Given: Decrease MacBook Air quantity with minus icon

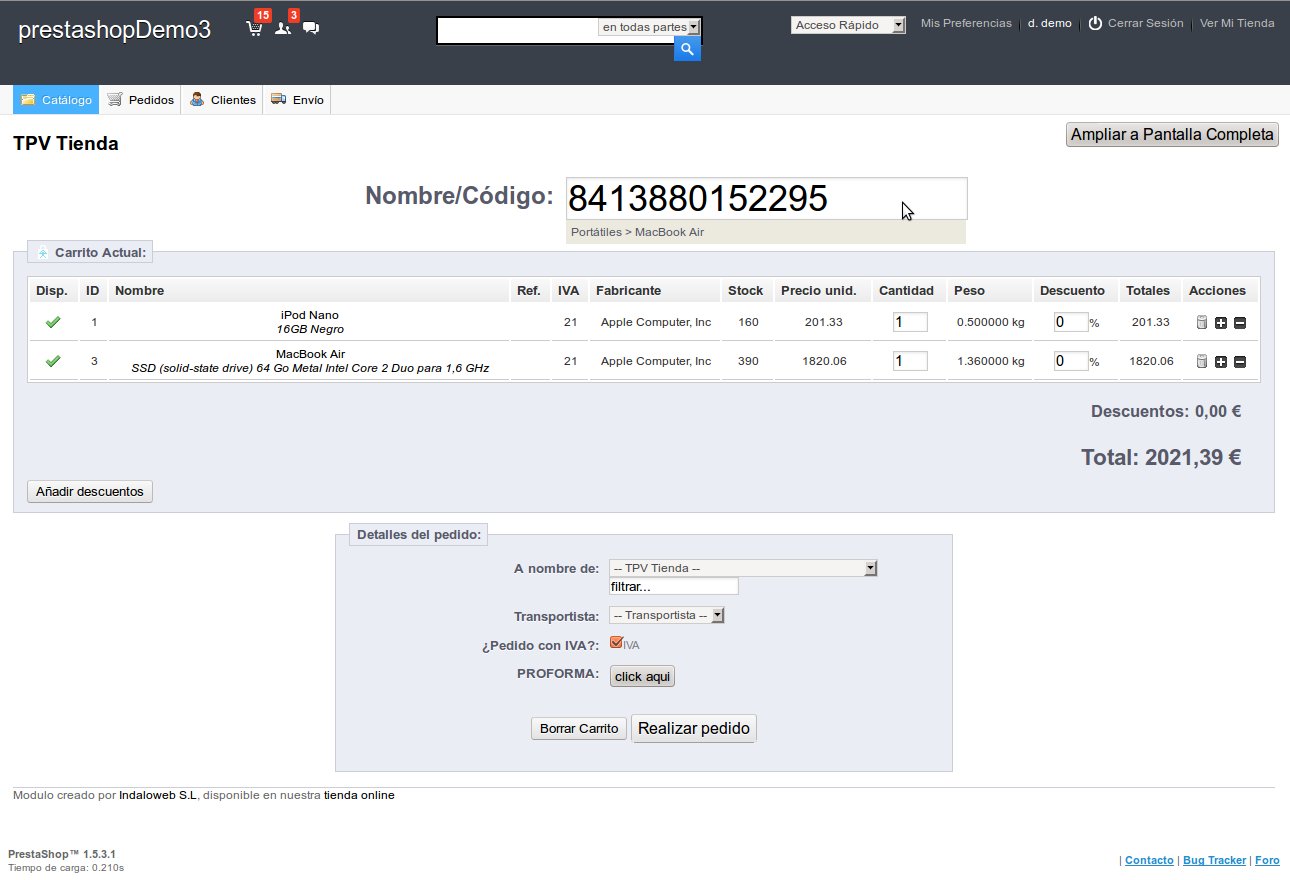Looking at the screenshot, I should click(1240, 361).
